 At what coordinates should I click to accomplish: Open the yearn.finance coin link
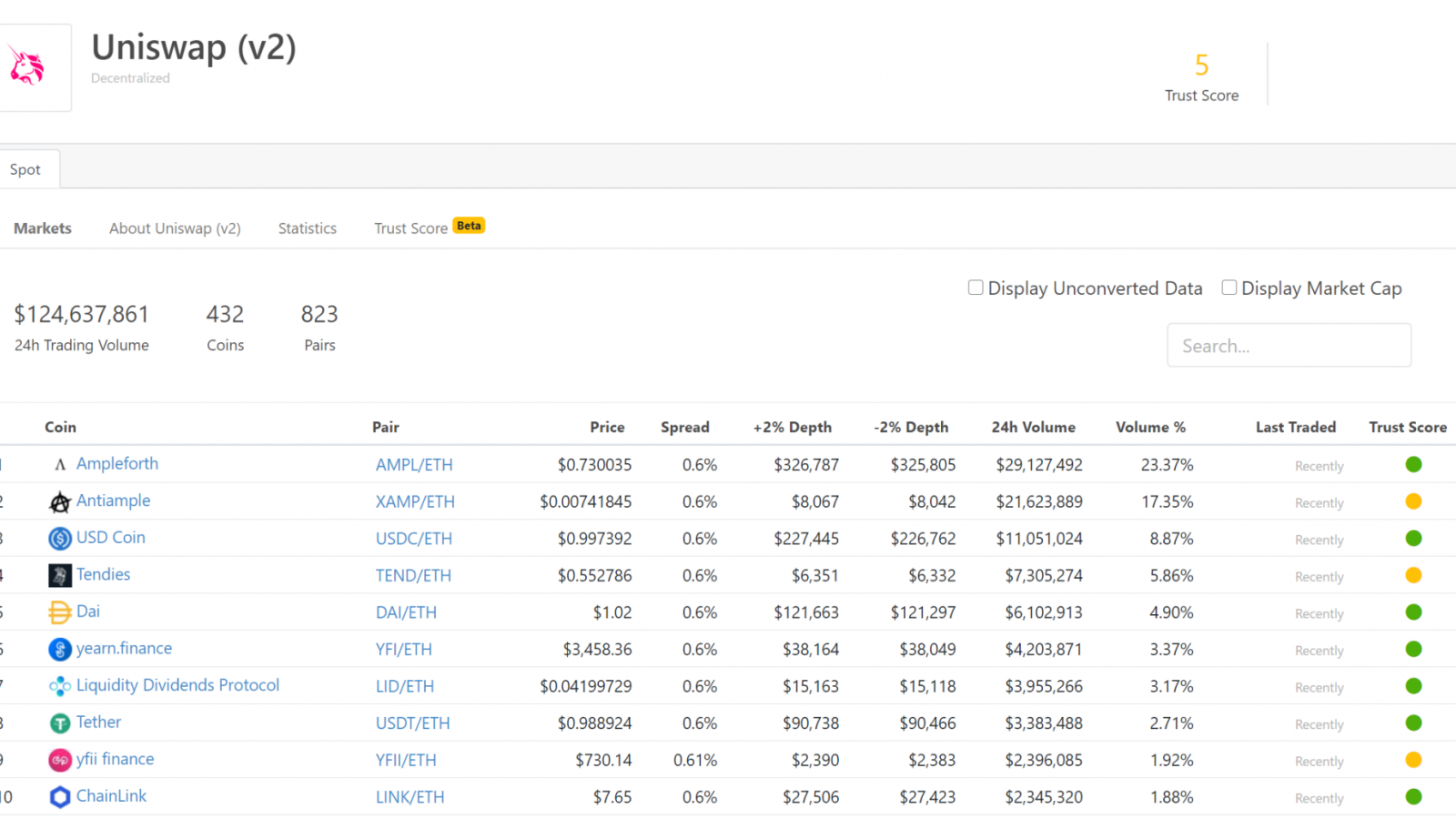124,649
